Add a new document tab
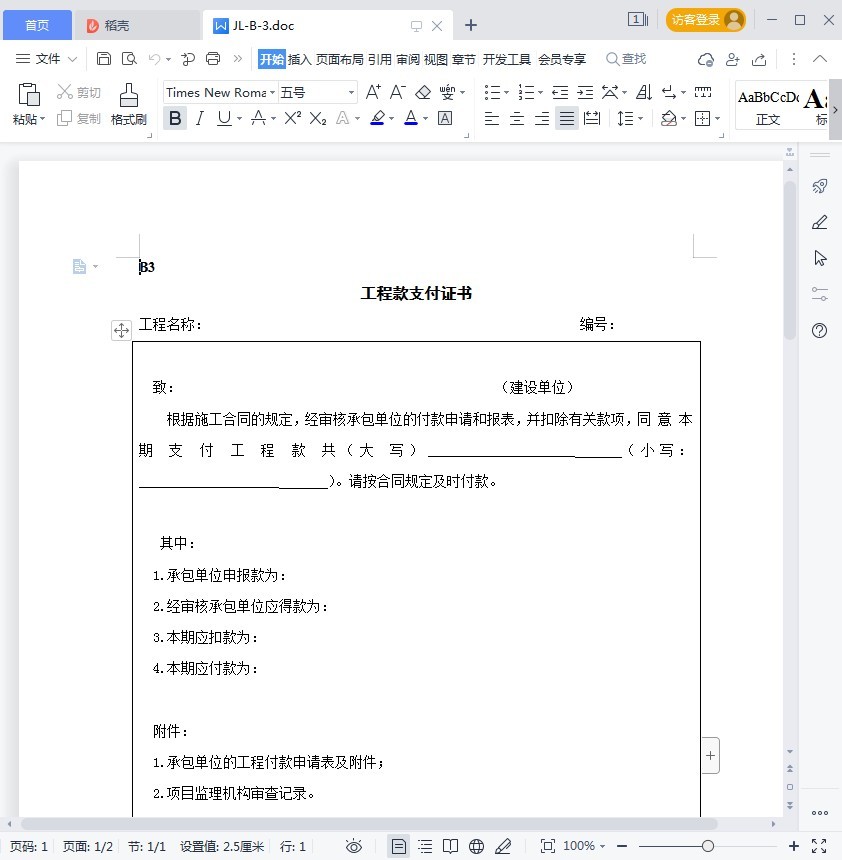This screenshot has height=860, width=842. (471, 25)
